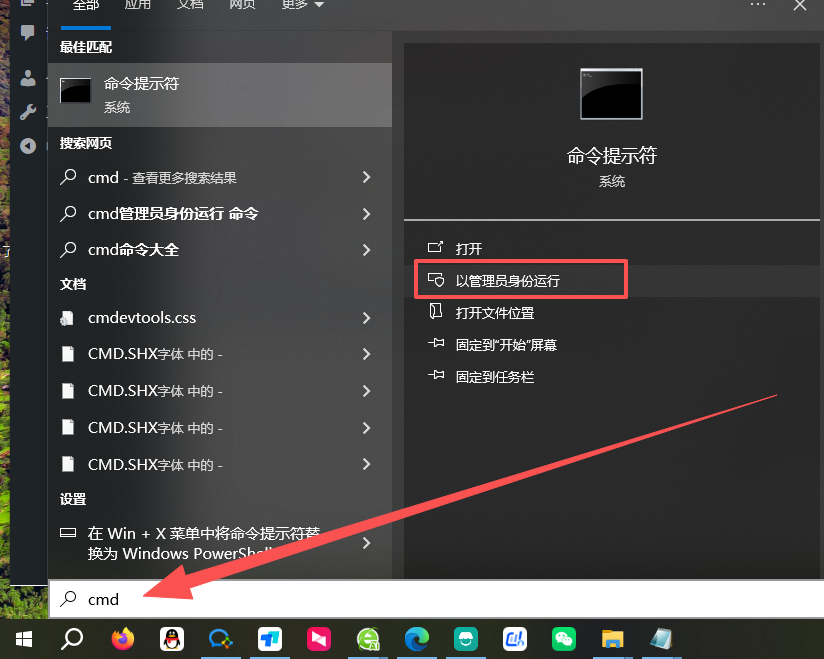Launch WeChat from the taskbar
The image size is (824, 659).
click(x=563, y=639)
